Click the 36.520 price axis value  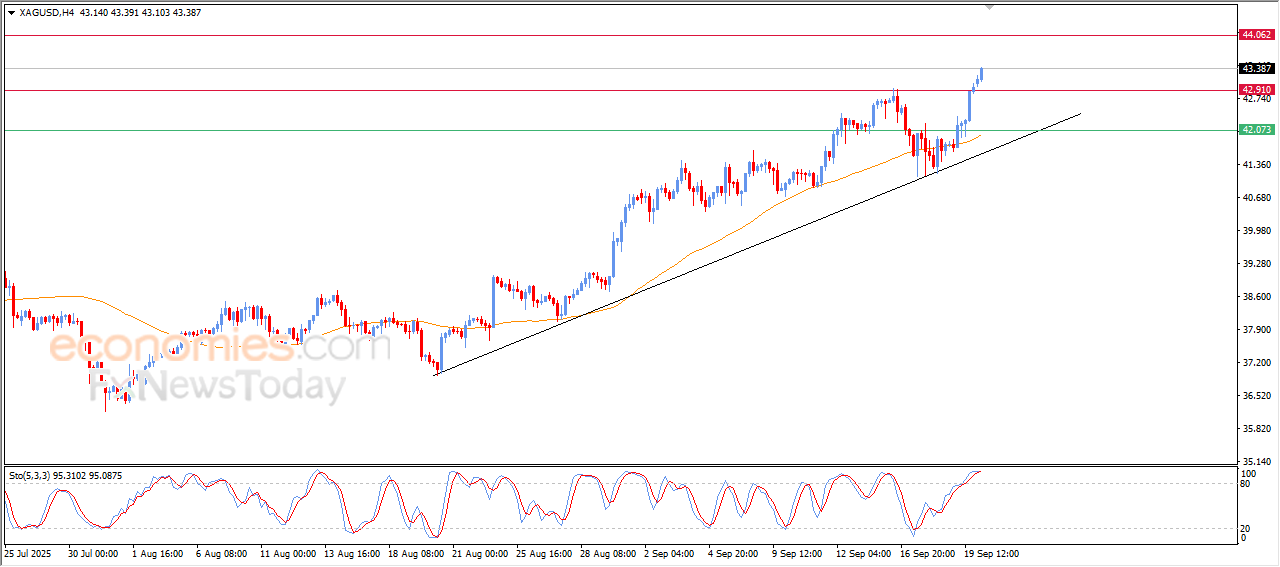tap(1255, 395)
